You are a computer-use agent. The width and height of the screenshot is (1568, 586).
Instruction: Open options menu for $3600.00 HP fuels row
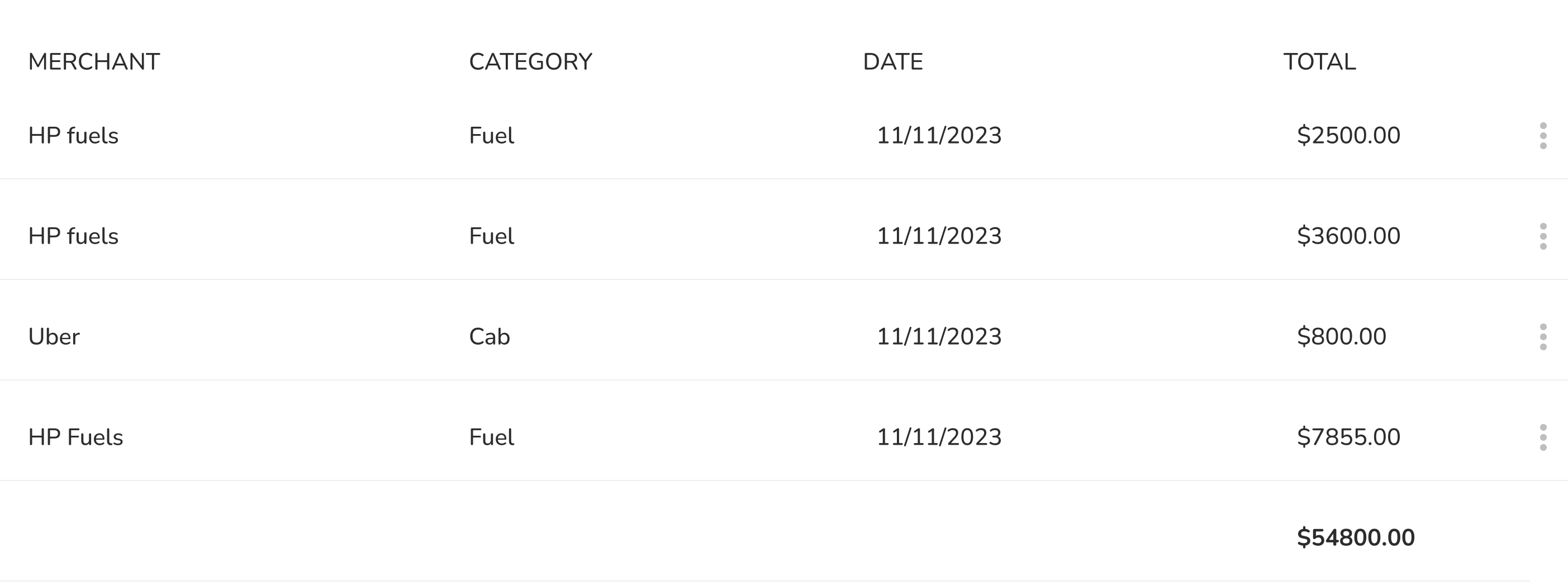[x=1542, y=236]
